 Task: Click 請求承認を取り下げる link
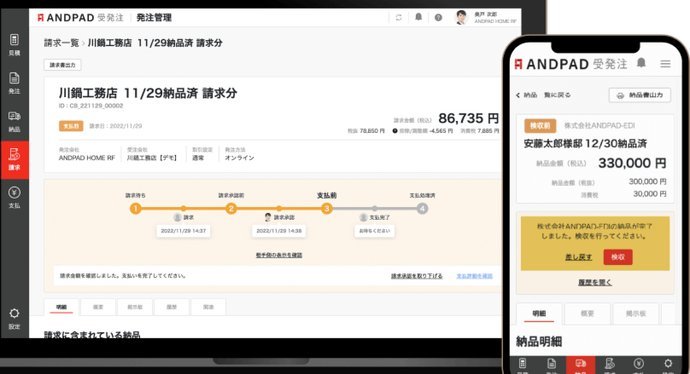417,276
